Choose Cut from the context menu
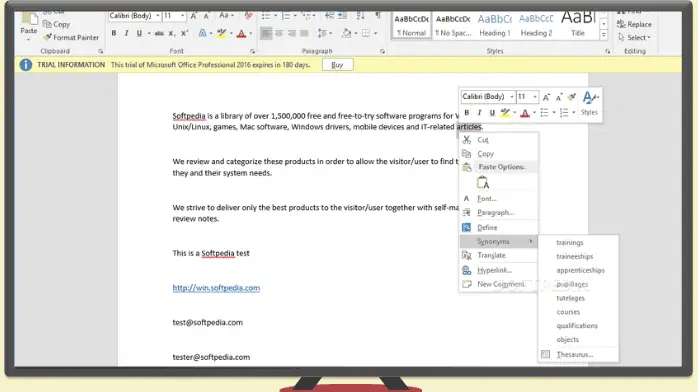This screenshot has width=698, height=392. (x=499, y=140)
